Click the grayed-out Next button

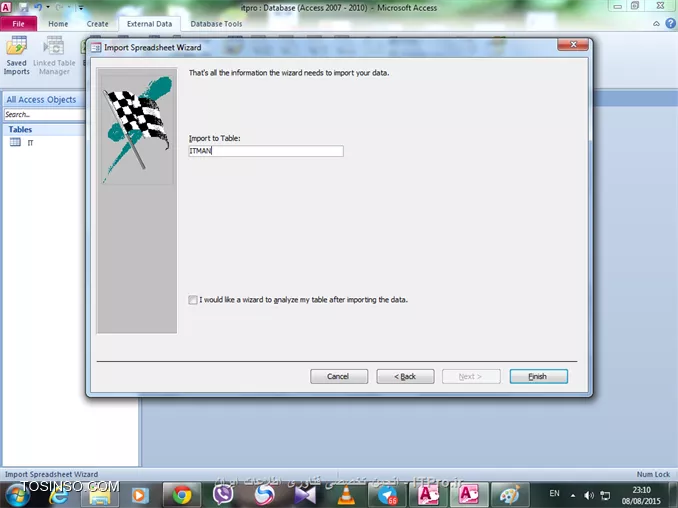tap(471, 377)
